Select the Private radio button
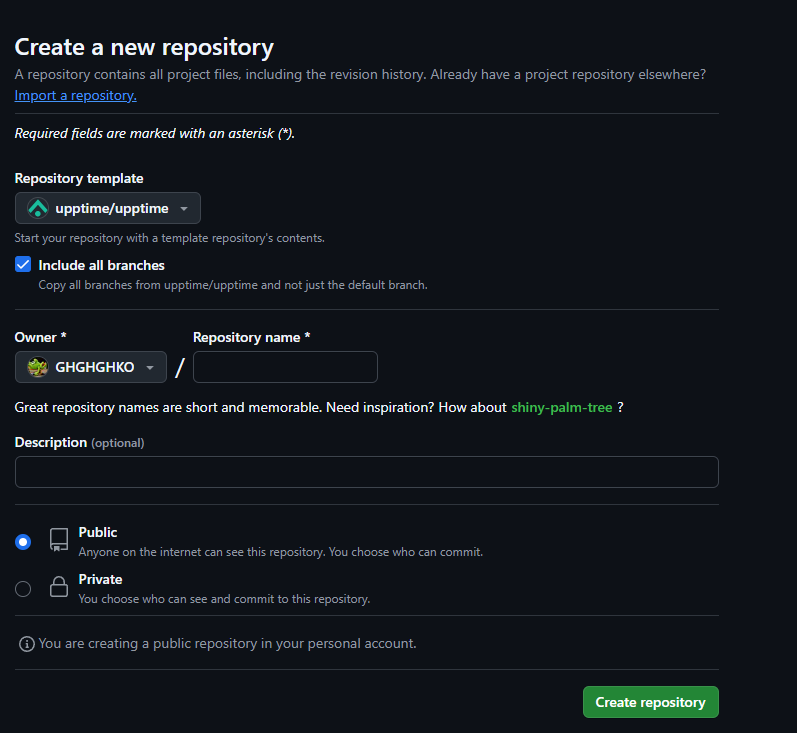The image size is (797, 733). [23, 589]
